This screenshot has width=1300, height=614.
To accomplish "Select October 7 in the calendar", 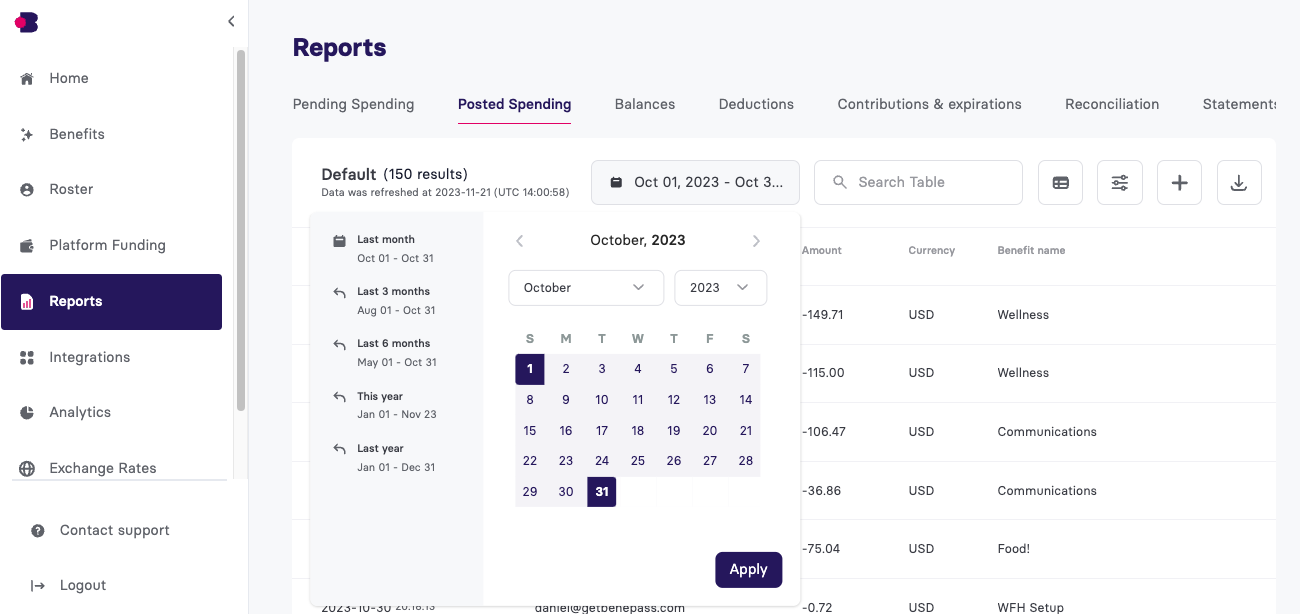I will coord(746,369).
